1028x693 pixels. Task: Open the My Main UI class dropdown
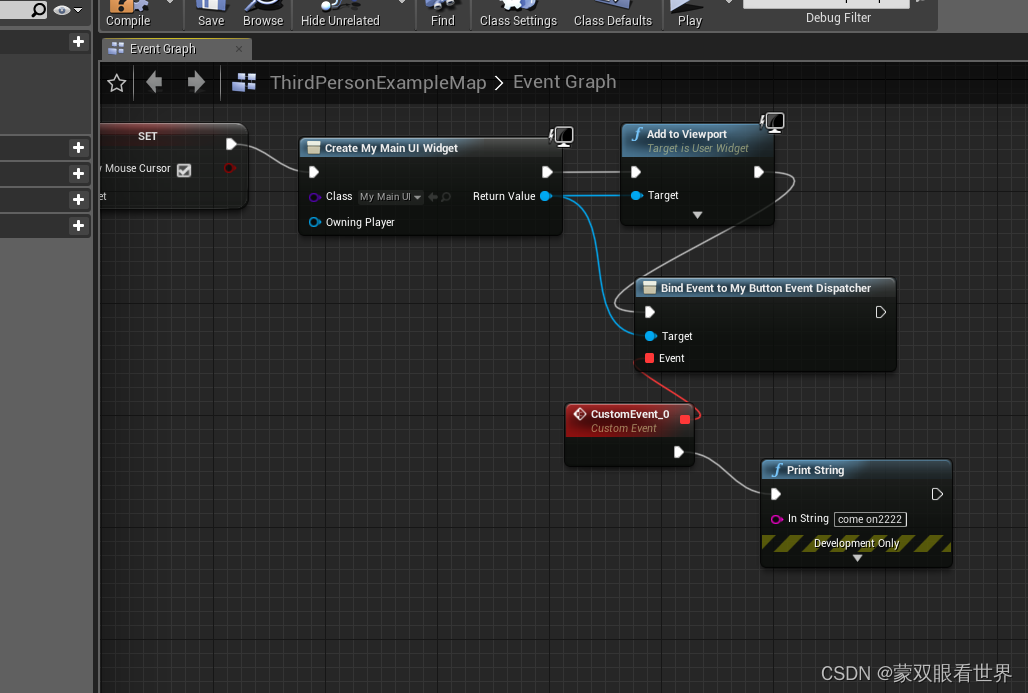tap(391, 197)
